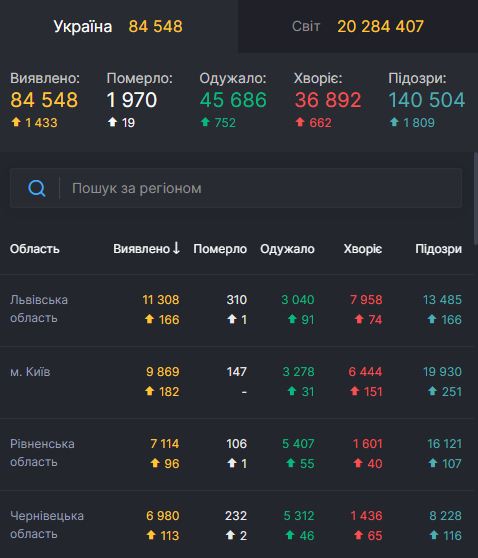478x558 pixels.
Task: Select the Львівська область row
Action: [236, 310]
